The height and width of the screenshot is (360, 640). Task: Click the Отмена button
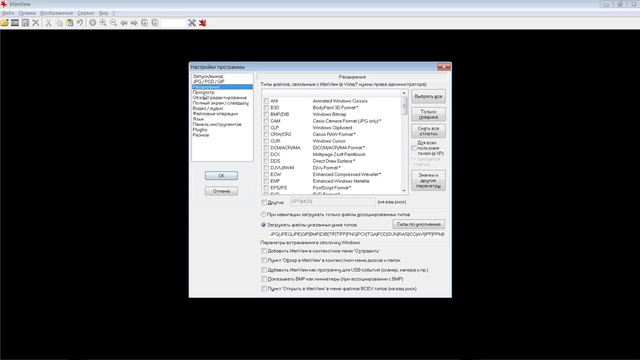click(221, 191)
